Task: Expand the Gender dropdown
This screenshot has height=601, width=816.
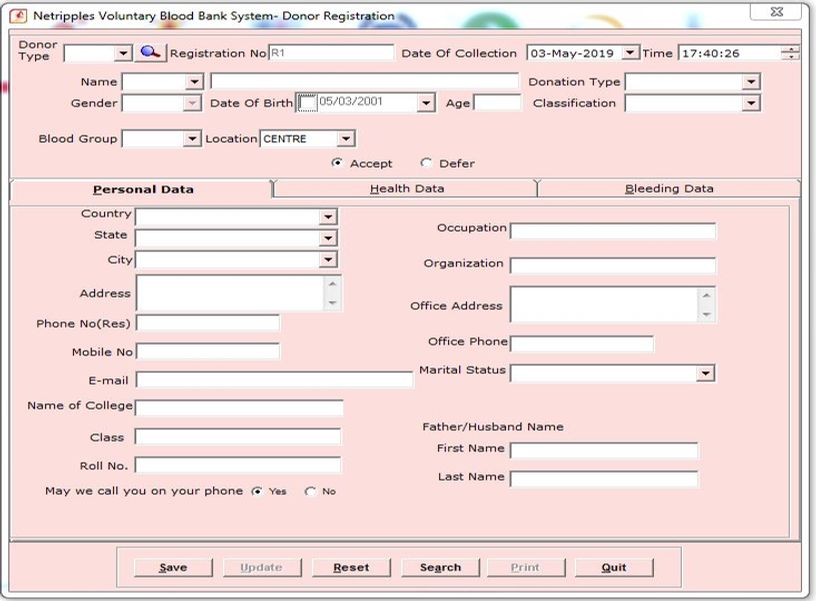Action: (x=192, y=103)
